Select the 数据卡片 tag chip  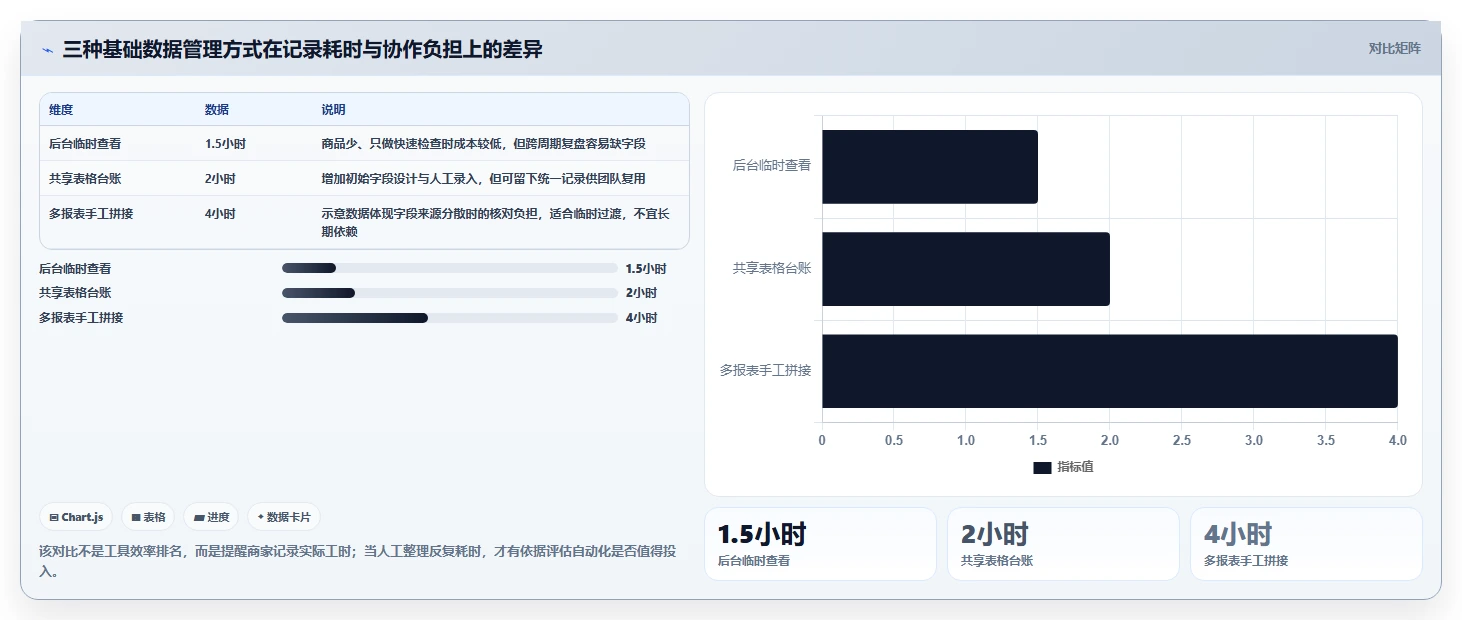tap(284, 517)
